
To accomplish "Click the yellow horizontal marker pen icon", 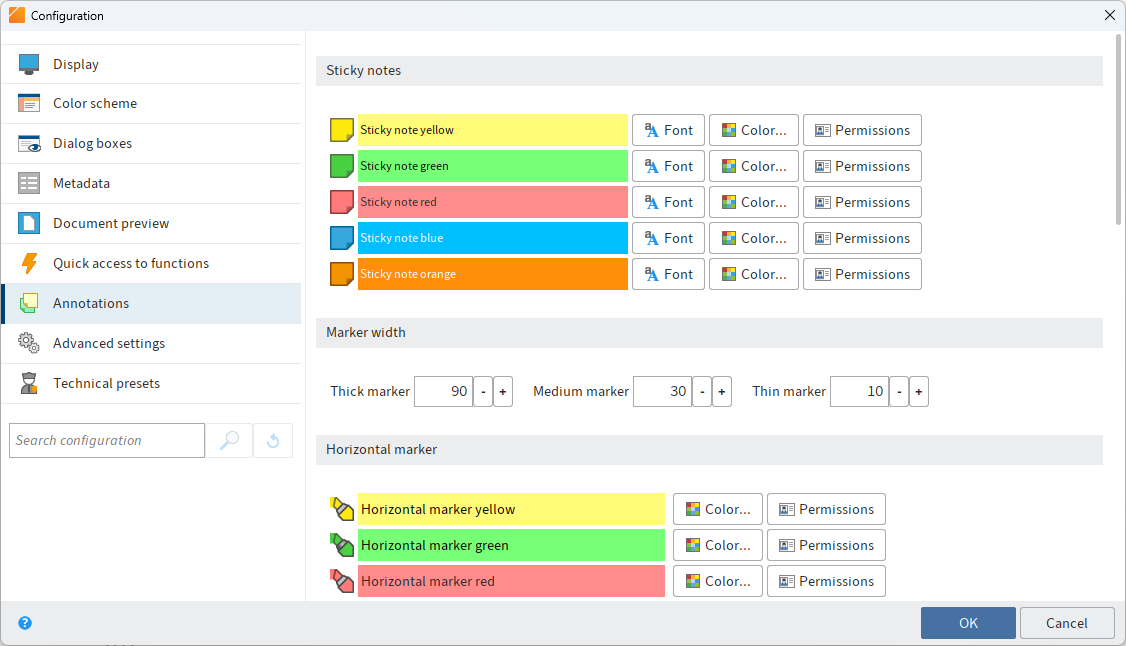I will click(x=341, y=508).
